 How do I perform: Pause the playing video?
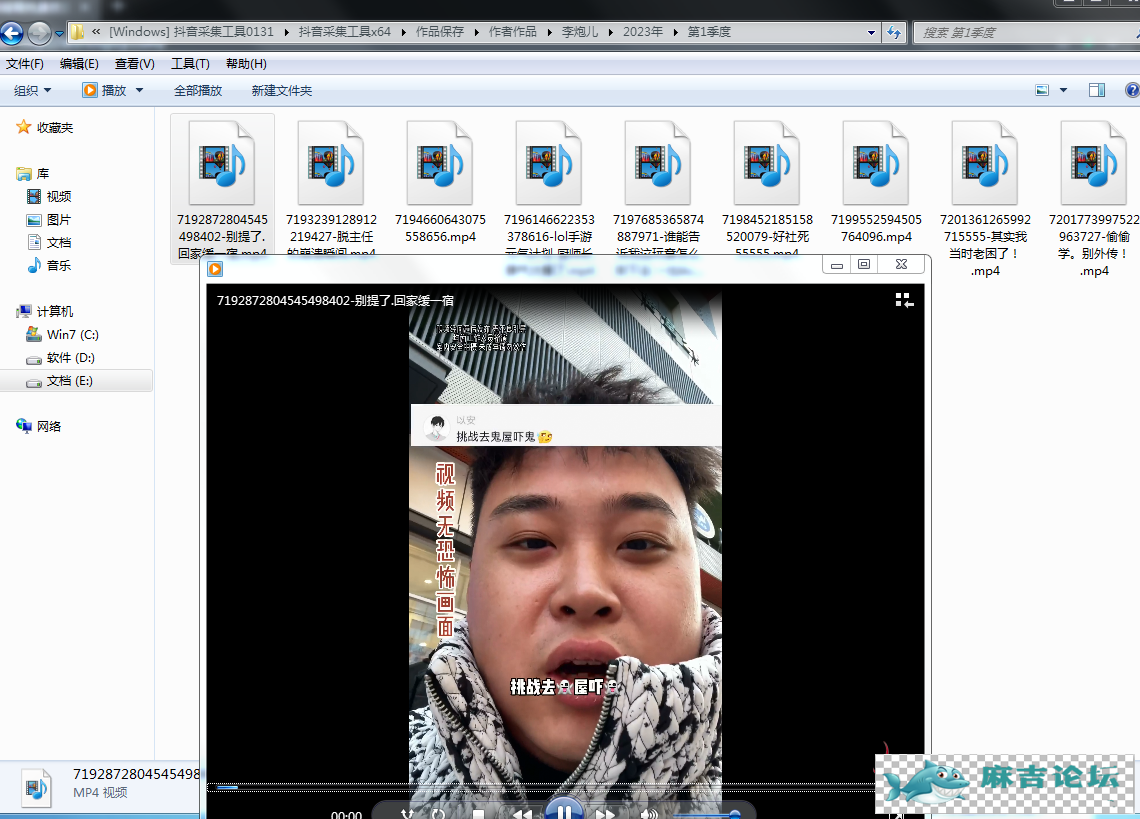point(564,809)
